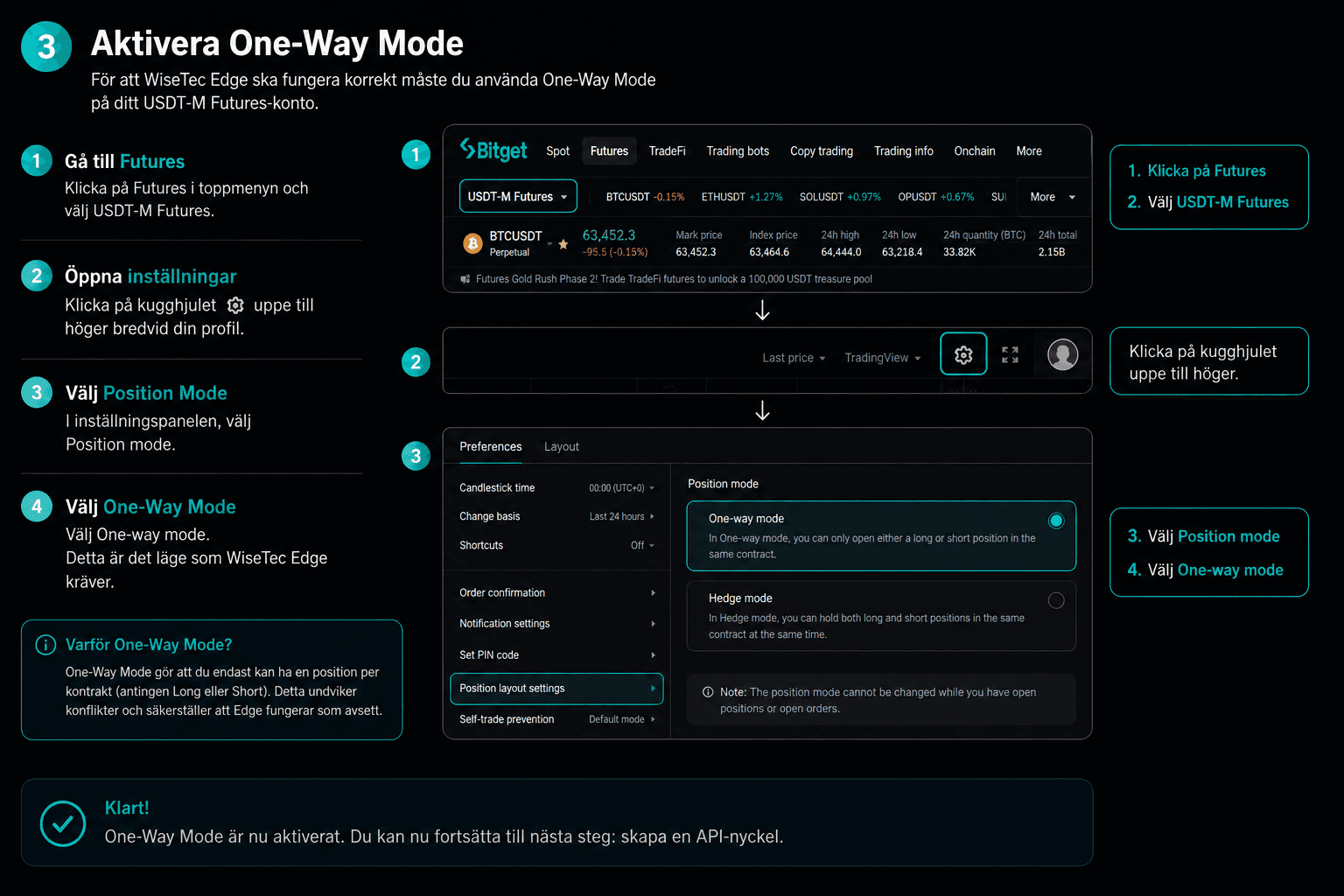Viewport: 1344px width, 896px height.
Task: Click the last price 63,452.3
Action: pos(609,235)
